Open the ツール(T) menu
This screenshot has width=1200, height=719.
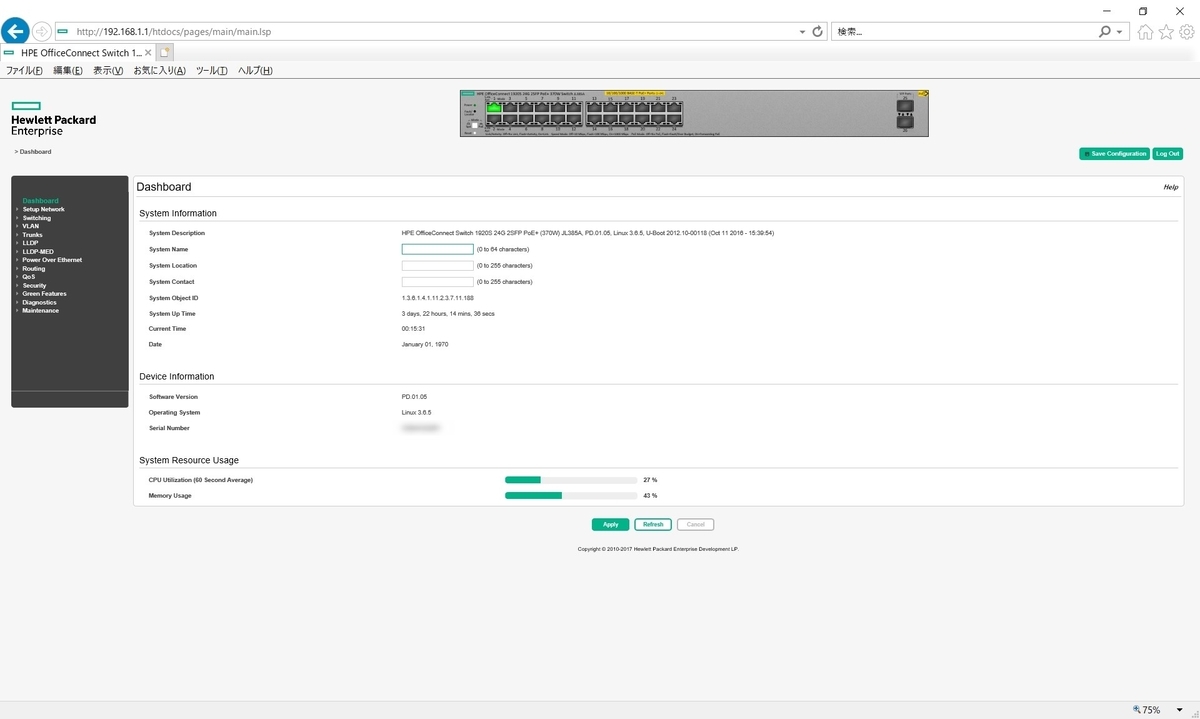pyautogui.click(x=211, y=71)
